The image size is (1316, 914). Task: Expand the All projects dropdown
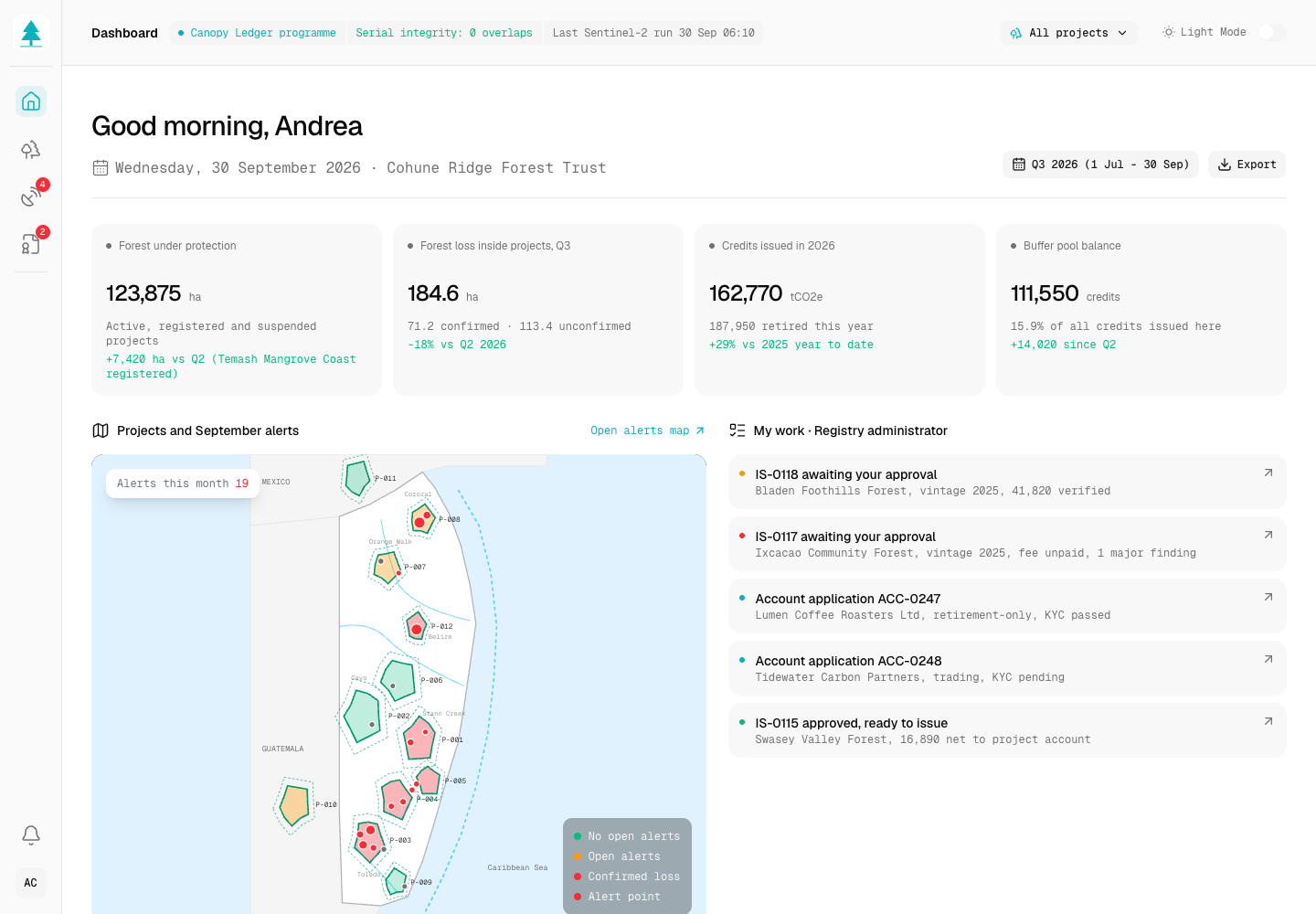coord(1068,33)
